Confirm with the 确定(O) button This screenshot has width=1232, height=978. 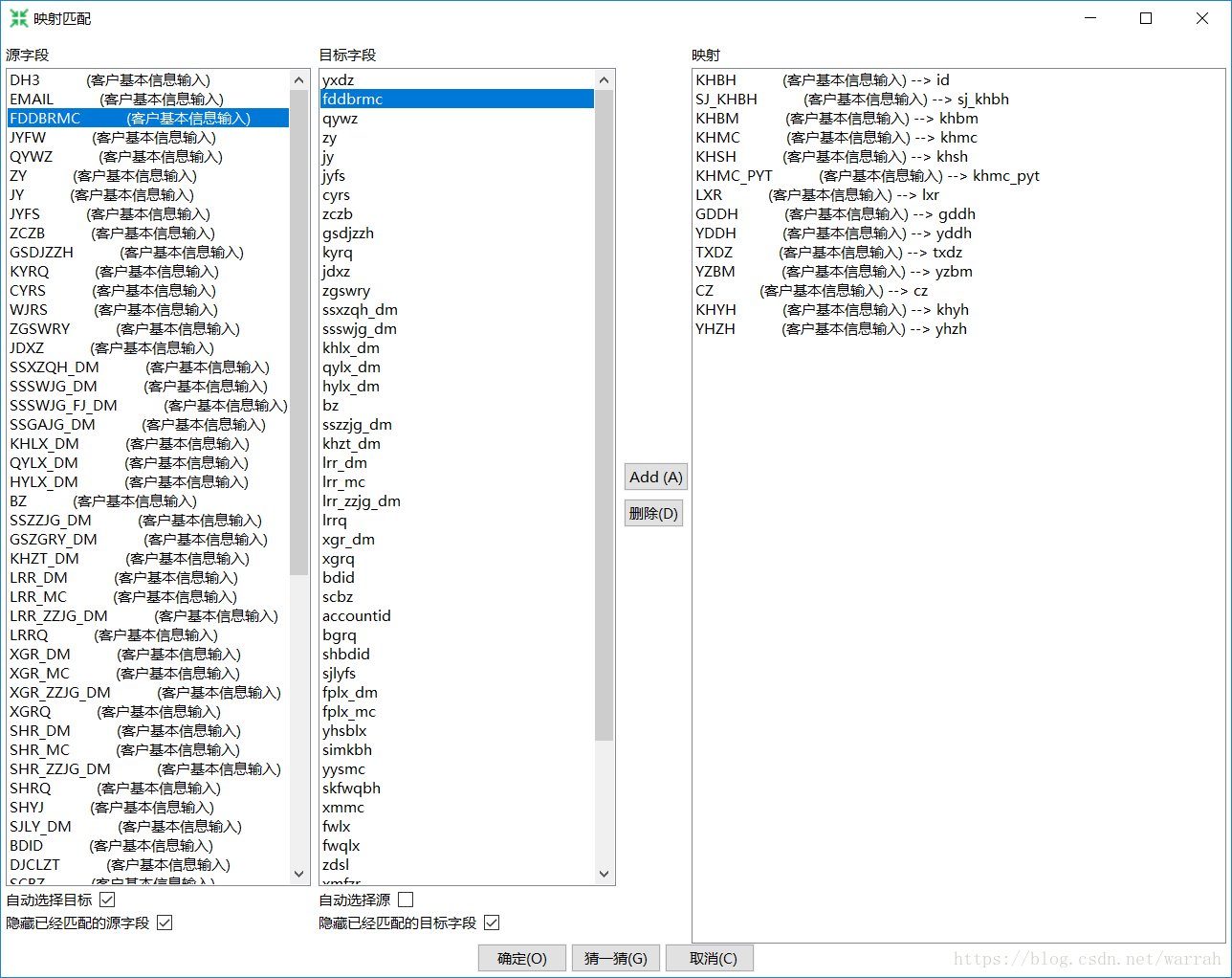click(522, 958)
